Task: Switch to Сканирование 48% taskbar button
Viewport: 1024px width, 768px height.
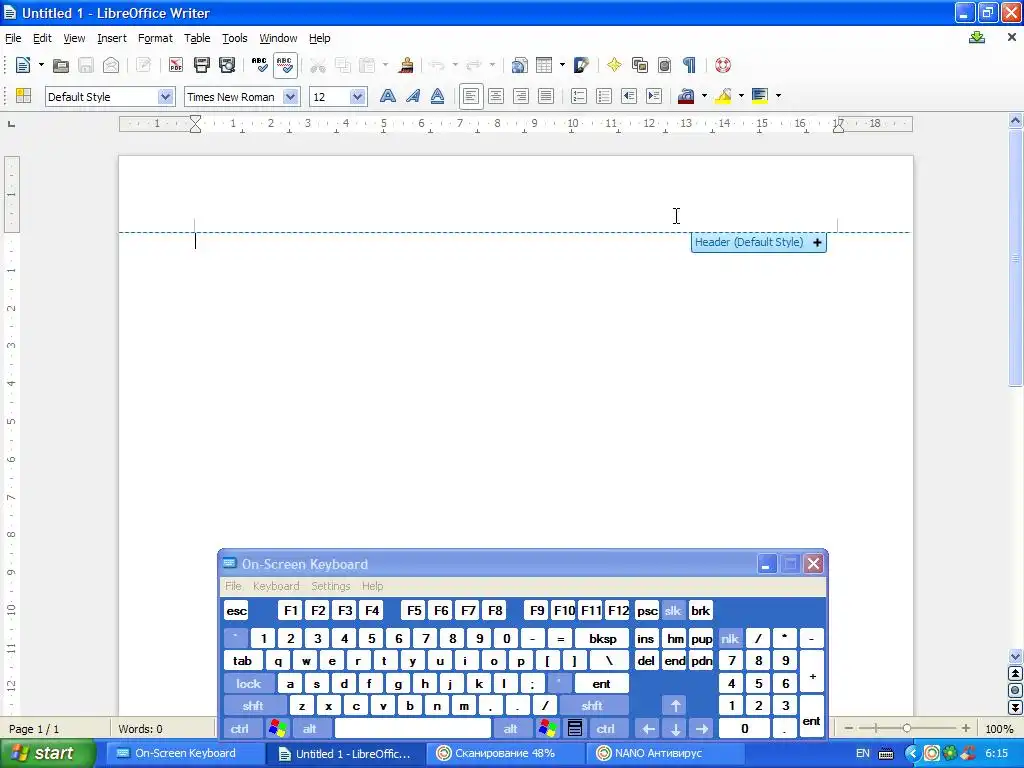Action: tap(505, 754)
